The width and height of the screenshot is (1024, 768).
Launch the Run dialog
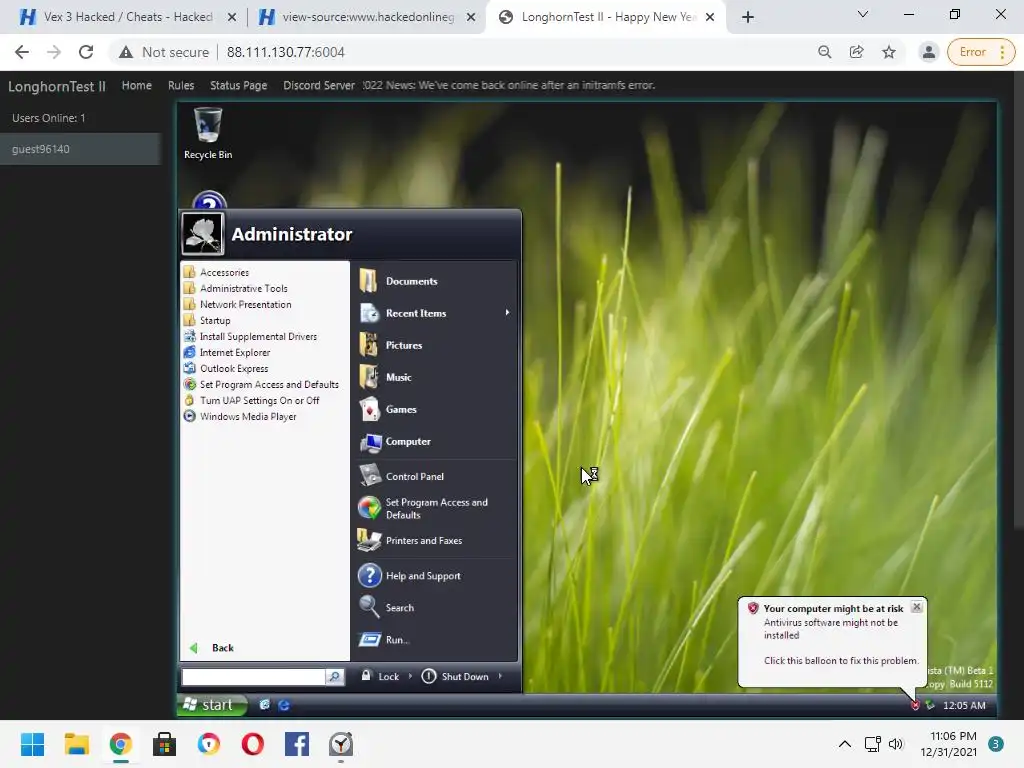click(397, 639)
